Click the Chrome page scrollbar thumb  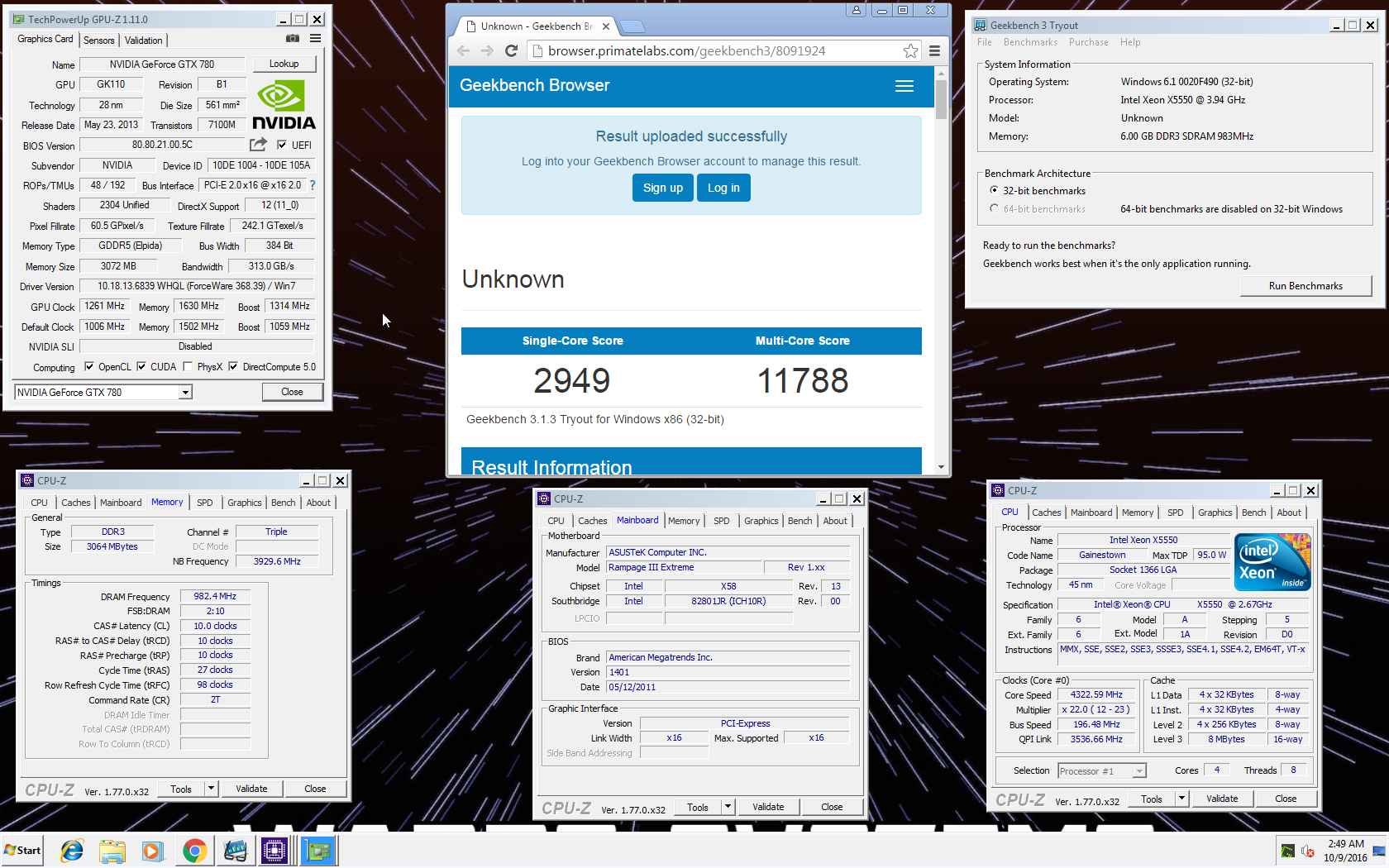coord(941,99)
